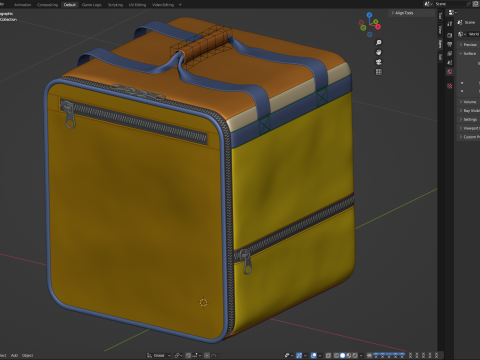Open the Scripting workspace tab
480x360 pixels.
115,5
